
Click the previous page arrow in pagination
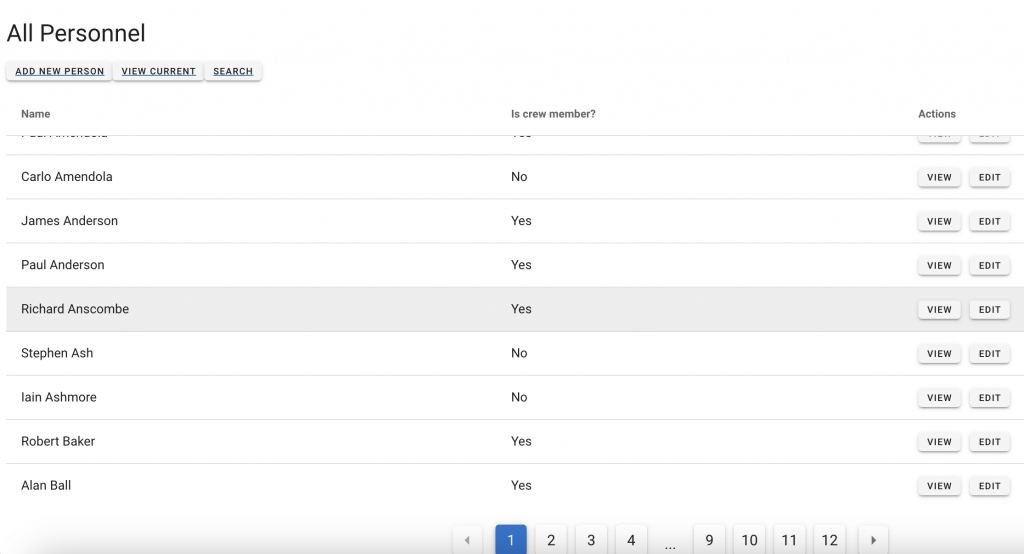click(467, 540)
